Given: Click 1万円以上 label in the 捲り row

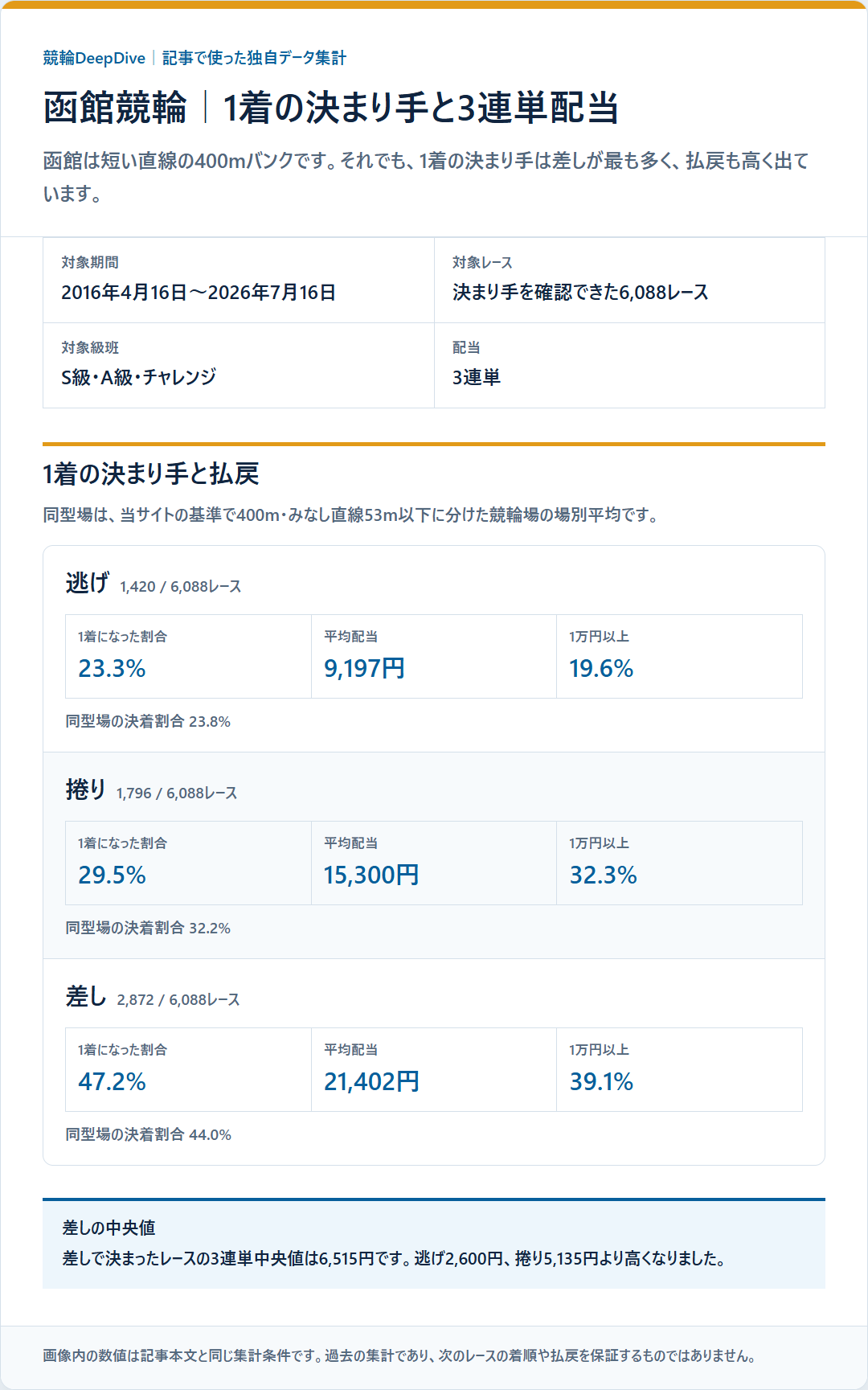Looking at the screenshot, I should (x=600, y=843).
